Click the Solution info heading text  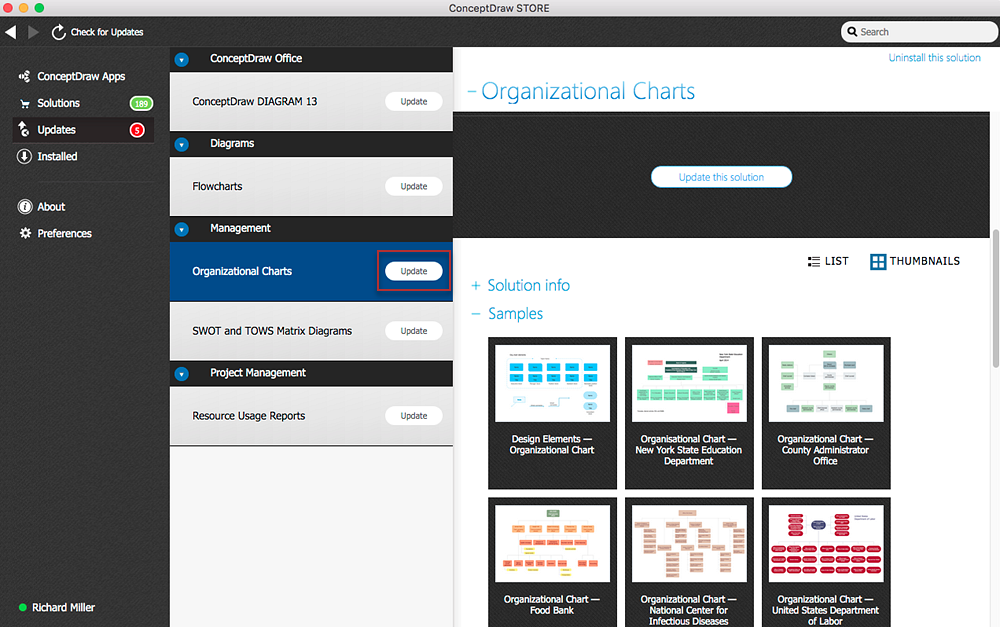529,286
